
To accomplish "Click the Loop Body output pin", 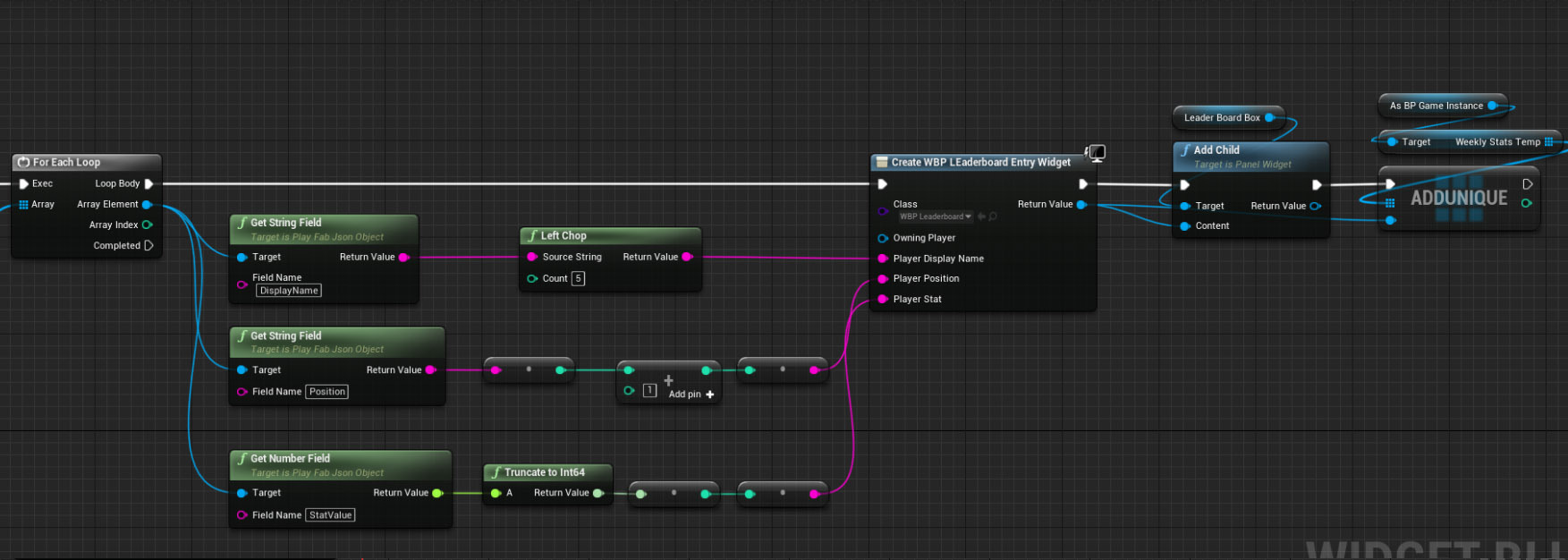I will pos(148,183).
